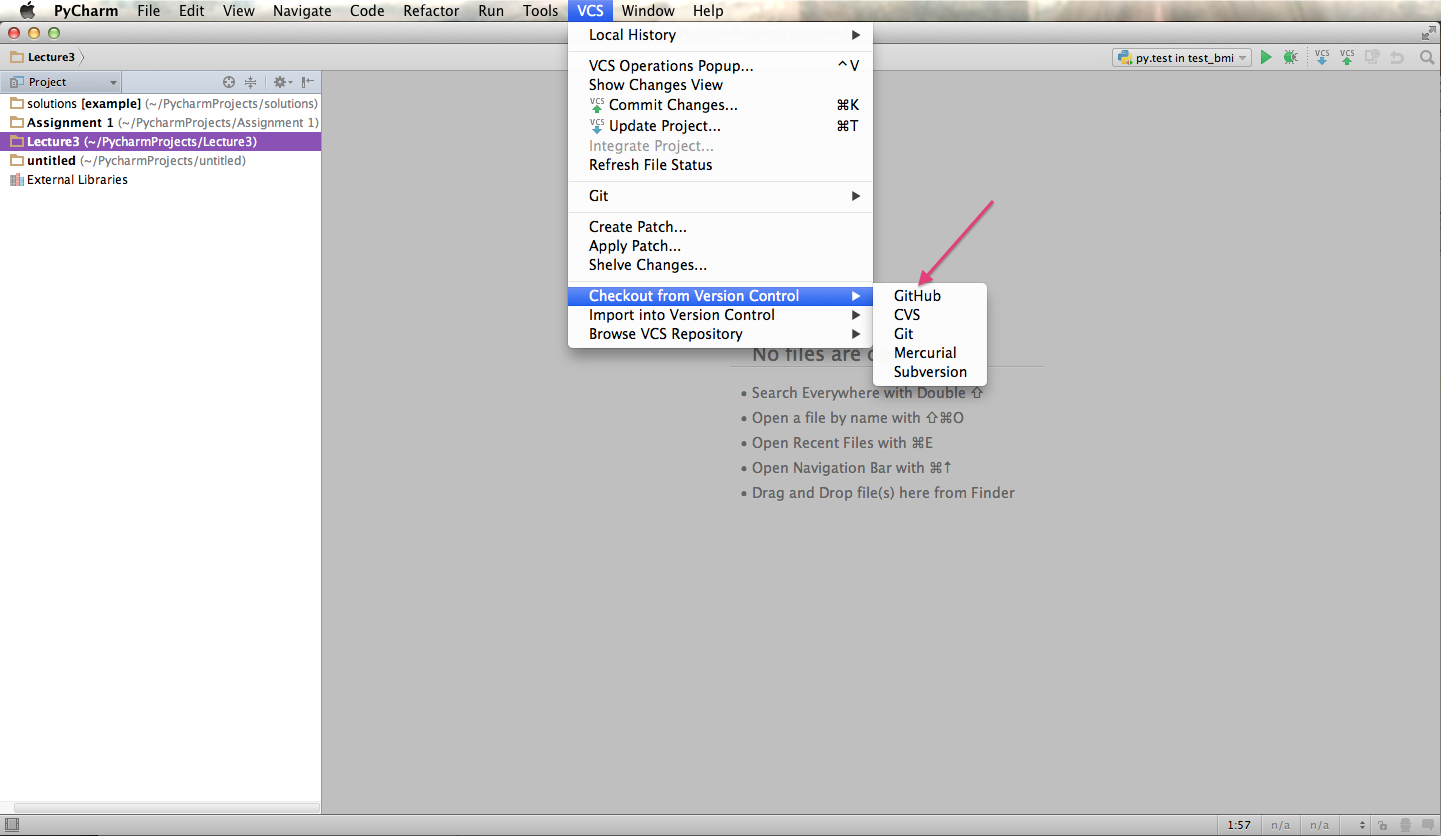
Task: Open the View menu
Action: 238,11
